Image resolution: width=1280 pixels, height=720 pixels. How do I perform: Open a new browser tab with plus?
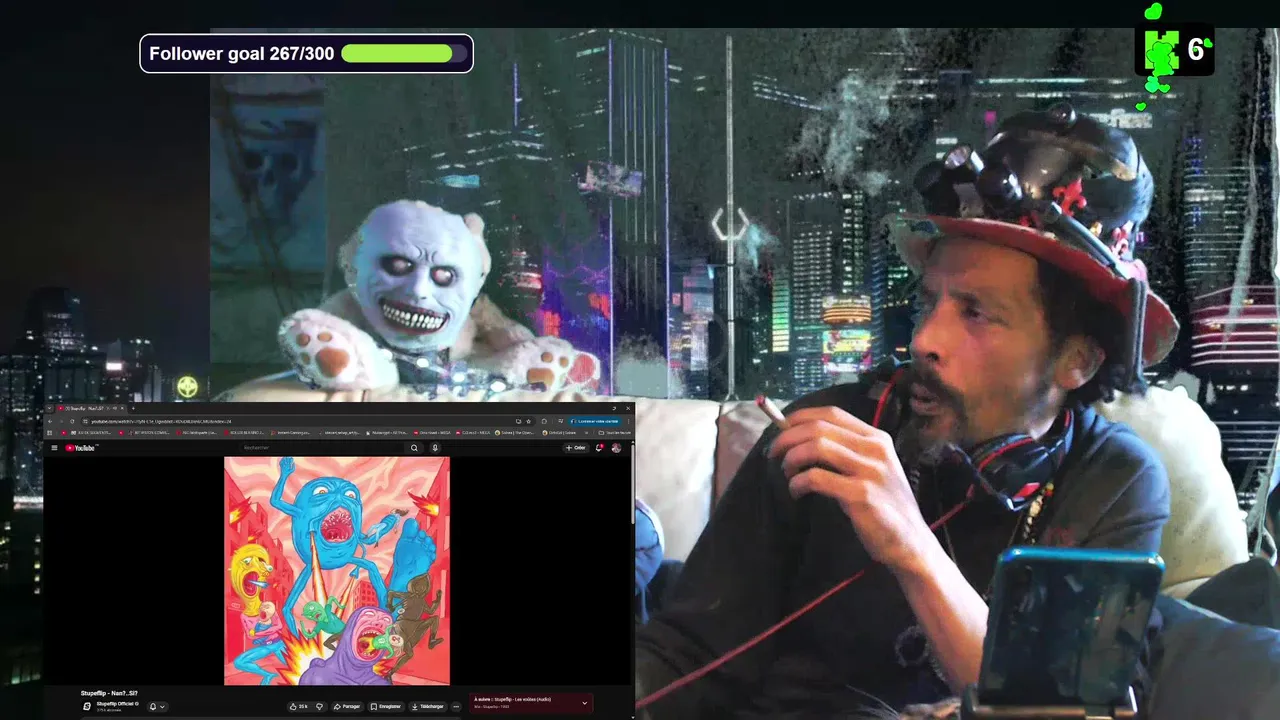click(133, 408)
